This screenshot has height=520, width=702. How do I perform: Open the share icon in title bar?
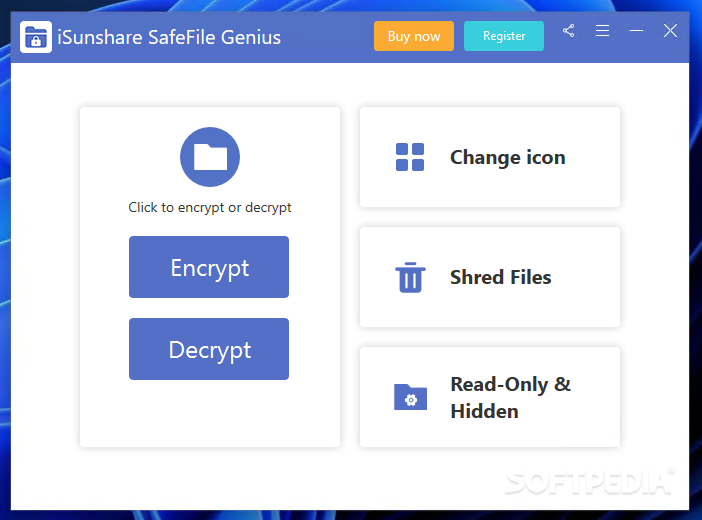pos(569,31)
